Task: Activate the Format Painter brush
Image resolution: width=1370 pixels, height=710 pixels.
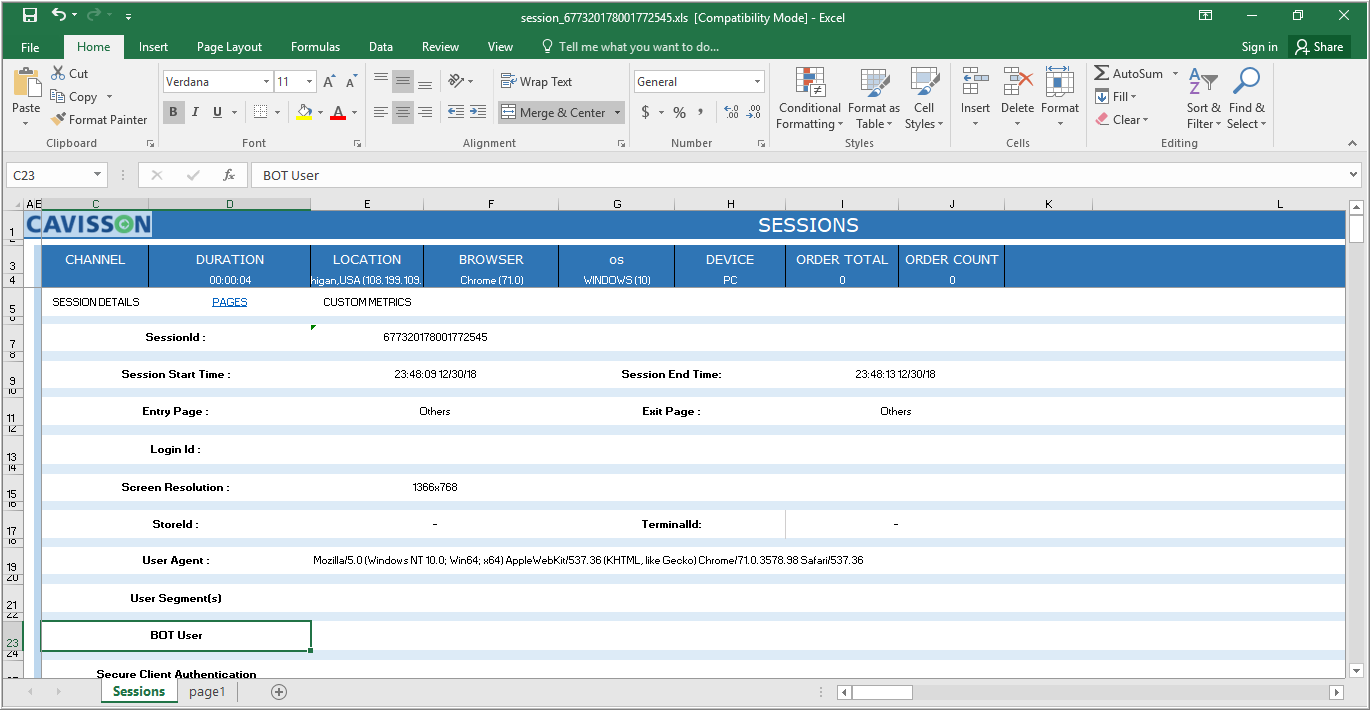Action: point(98,120)
